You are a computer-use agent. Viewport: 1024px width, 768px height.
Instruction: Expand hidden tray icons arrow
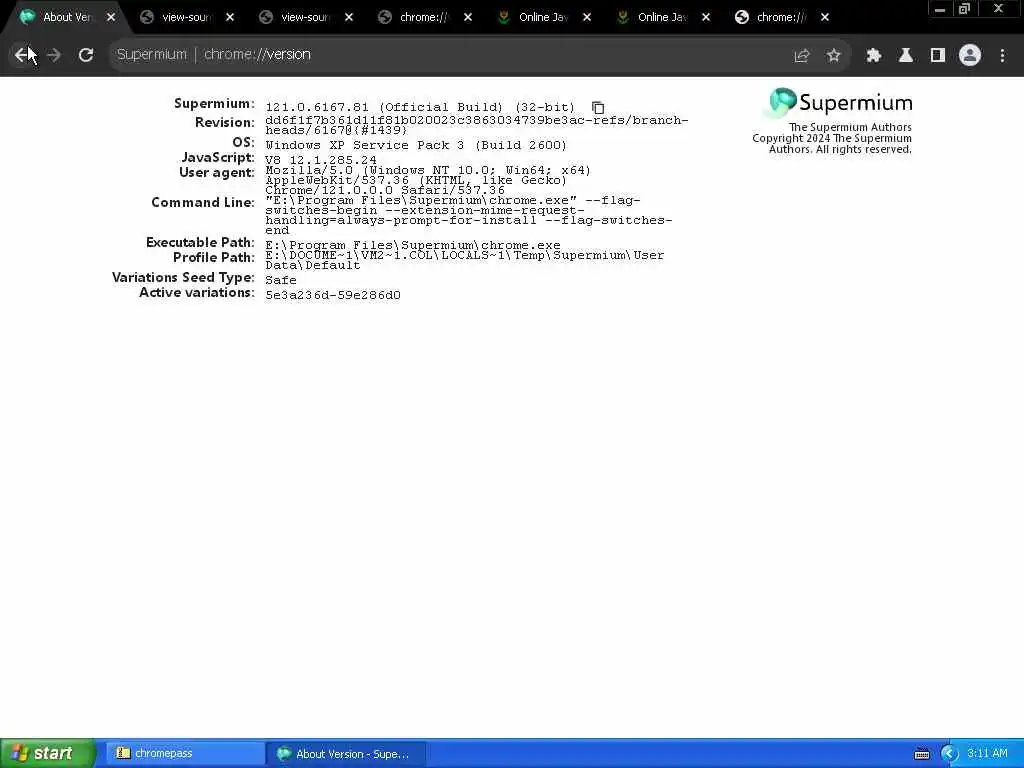click(949, 754)
